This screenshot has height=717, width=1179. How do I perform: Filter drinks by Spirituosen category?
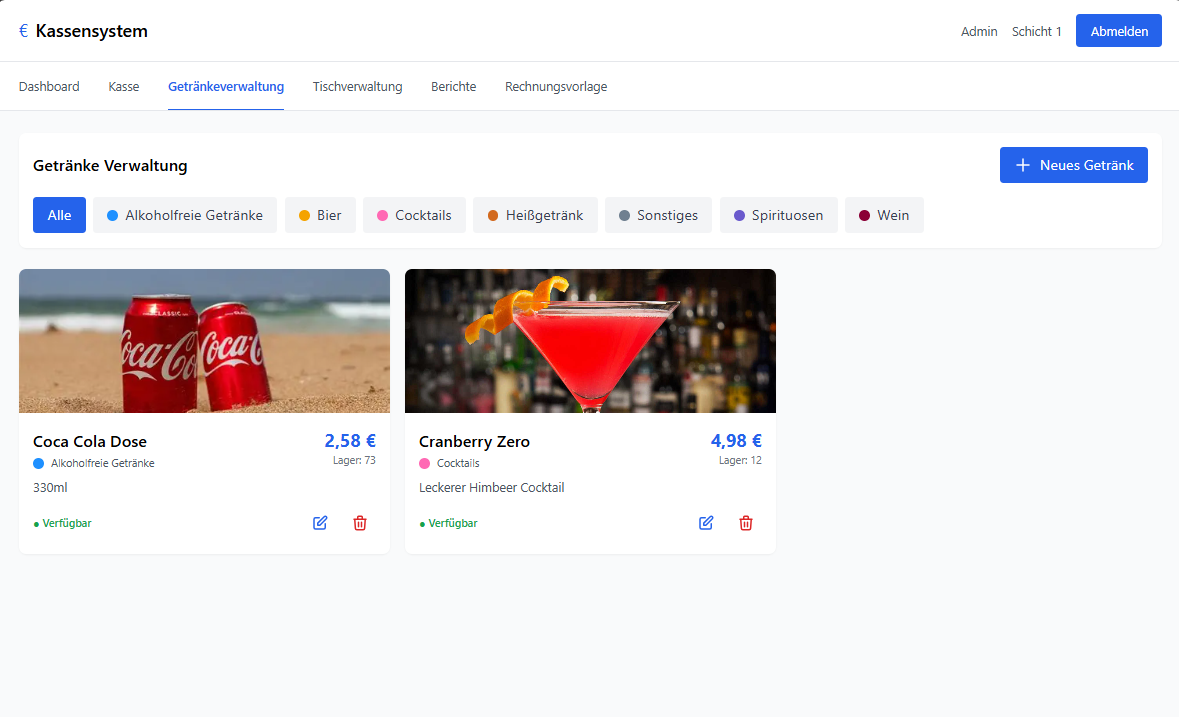(778, 215)
